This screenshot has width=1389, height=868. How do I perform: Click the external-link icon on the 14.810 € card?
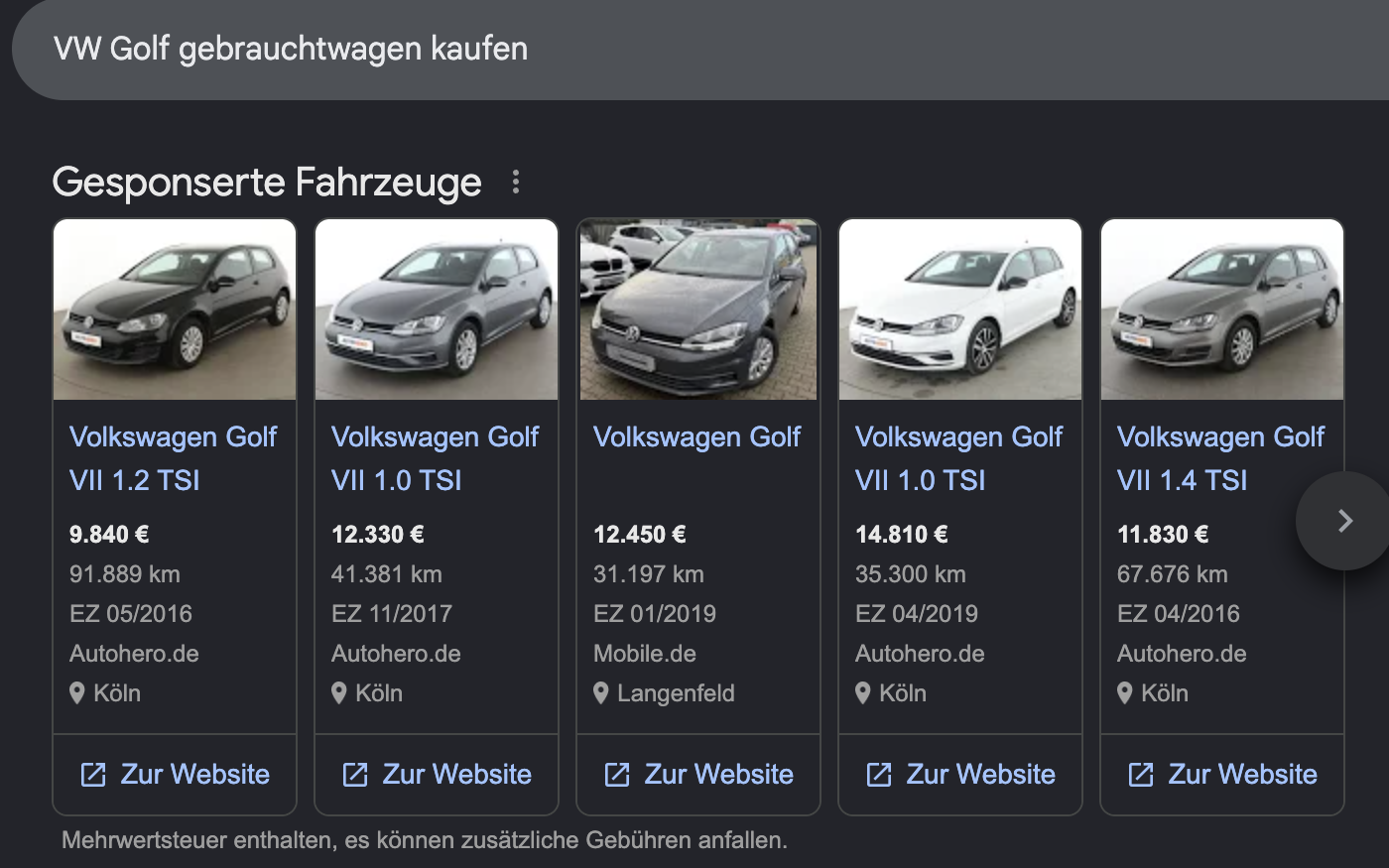[x=879, y=775]
